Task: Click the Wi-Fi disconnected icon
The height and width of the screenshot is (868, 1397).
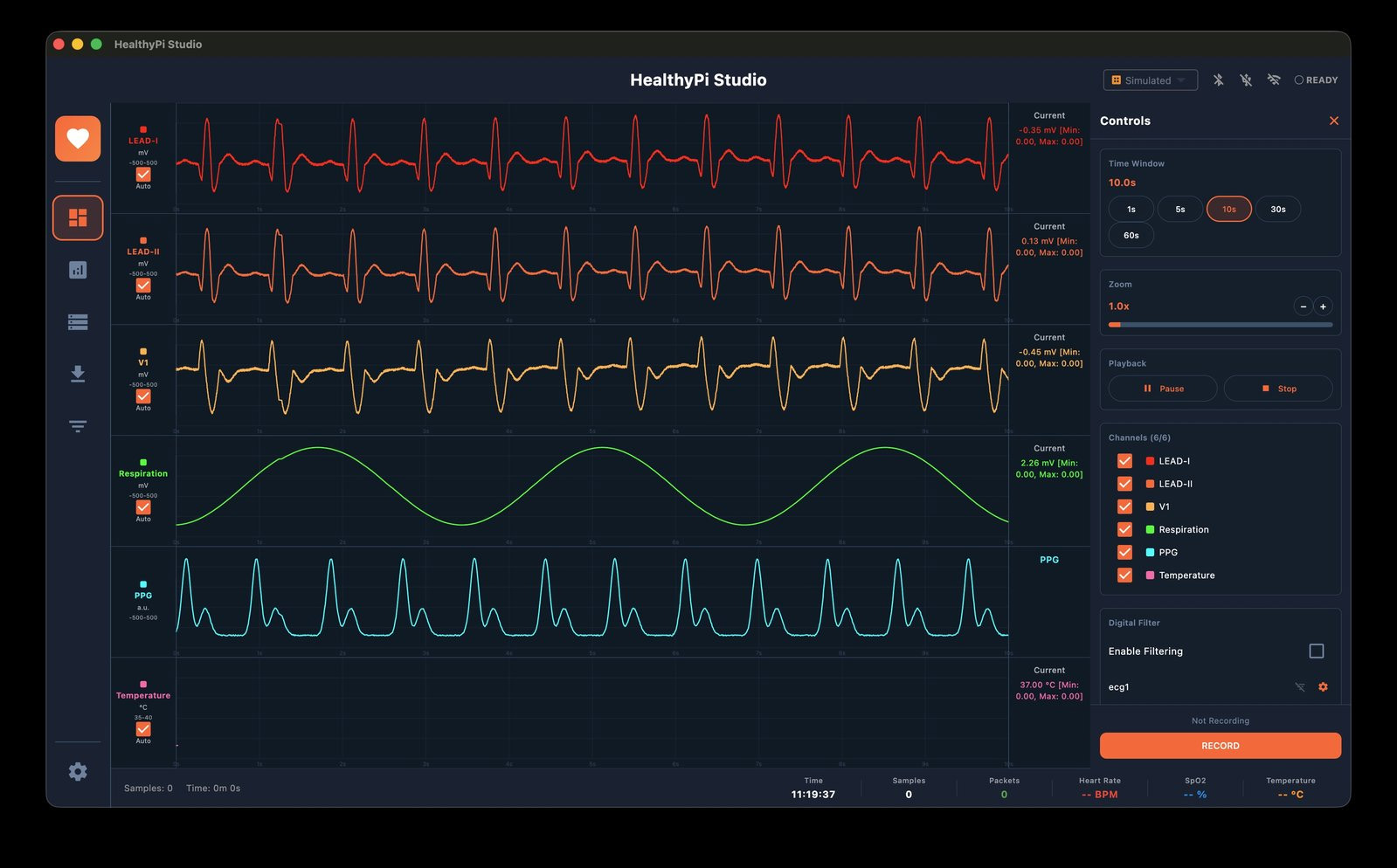Action: [x=1274, y=80]
